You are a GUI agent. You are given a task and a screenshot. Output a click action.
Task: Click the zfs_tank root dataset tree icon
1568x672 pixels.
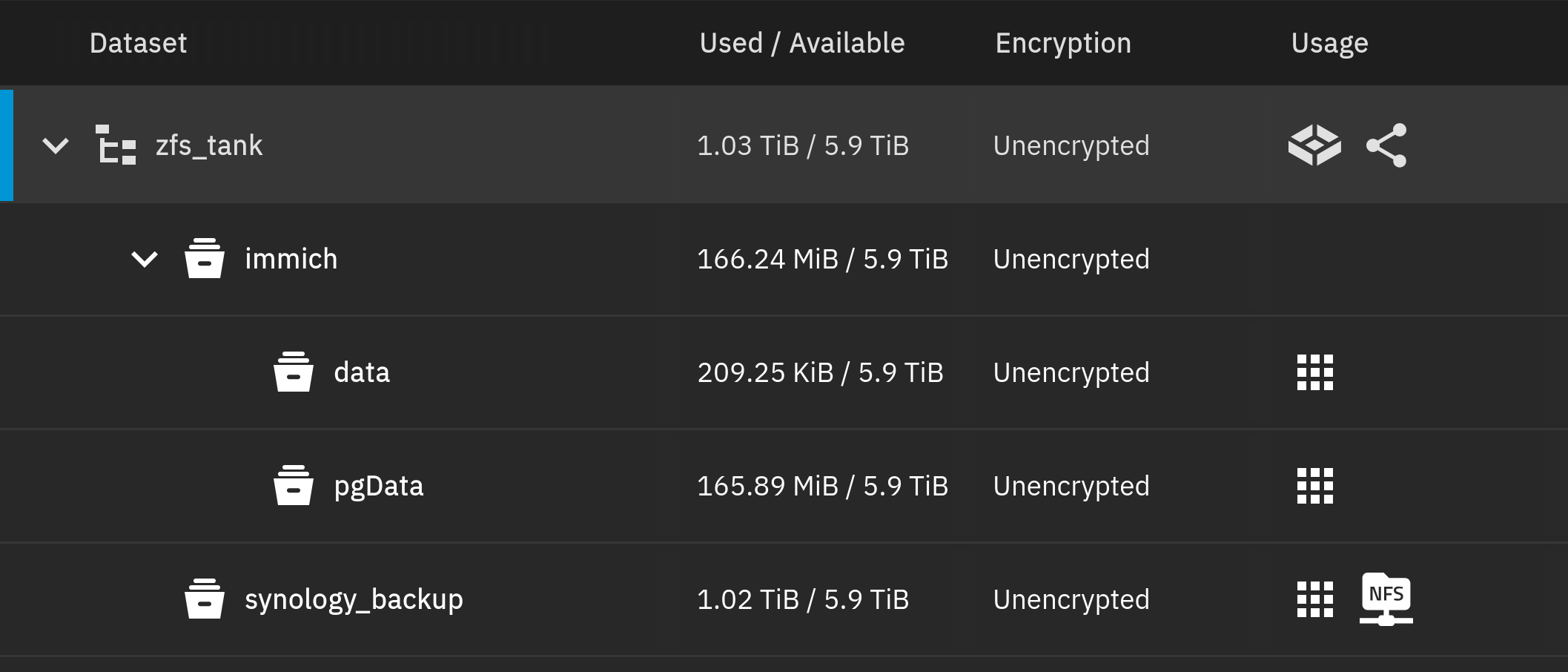[x=116, y=145]
